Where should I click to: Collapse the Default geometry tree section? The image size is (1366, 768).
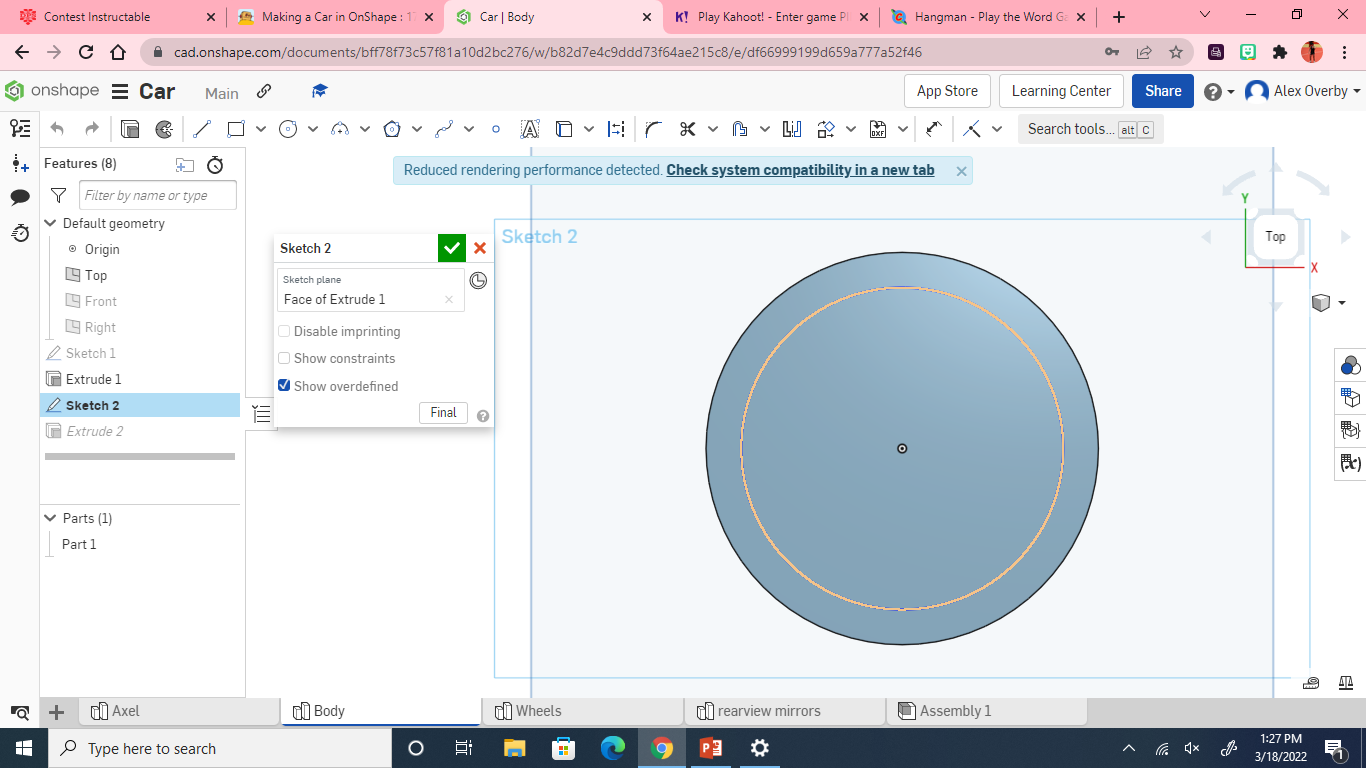50,223
